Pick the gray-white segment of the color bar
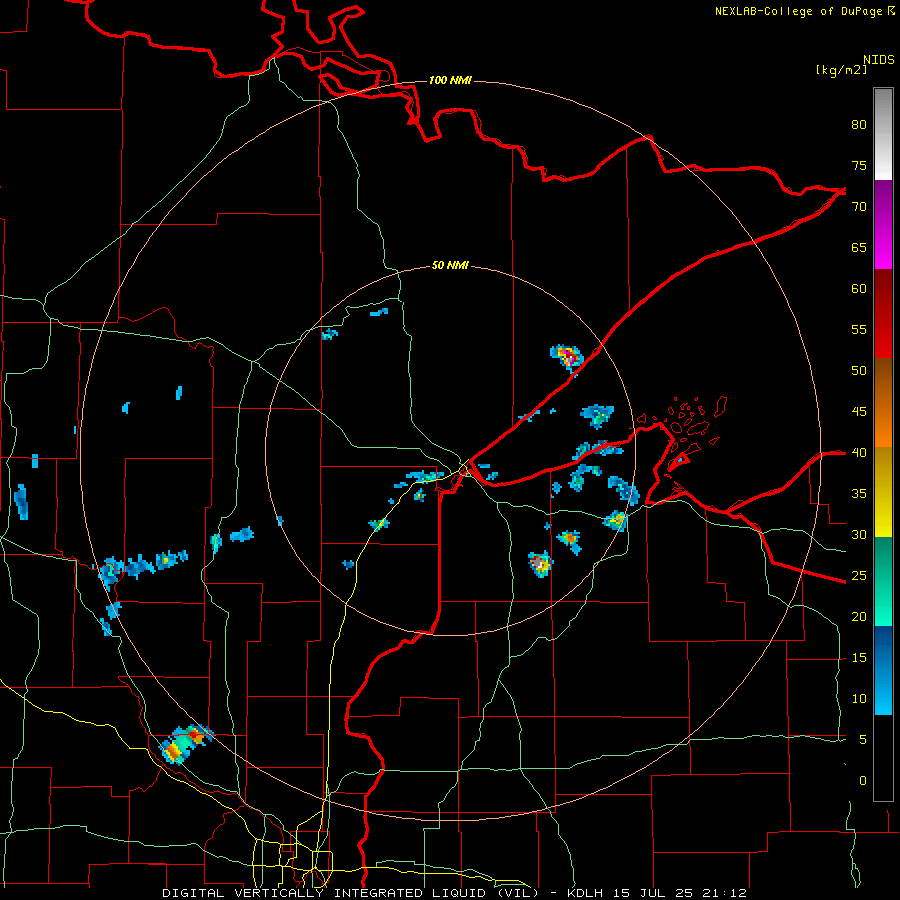The image size is (900, 900). (x=883, y=134)
